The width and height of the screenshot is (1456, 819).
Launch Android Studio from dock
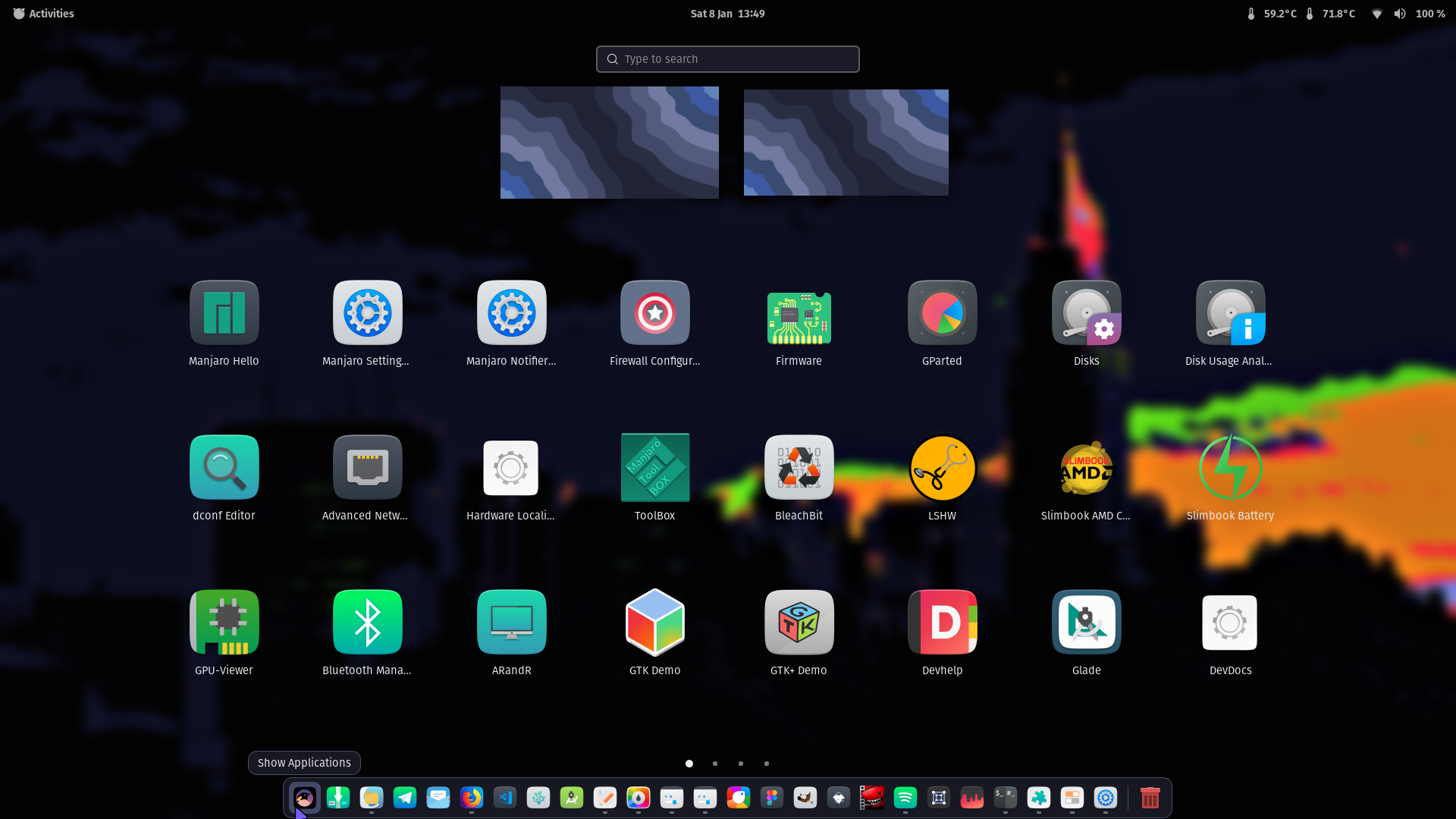click(x=572, y=798)
